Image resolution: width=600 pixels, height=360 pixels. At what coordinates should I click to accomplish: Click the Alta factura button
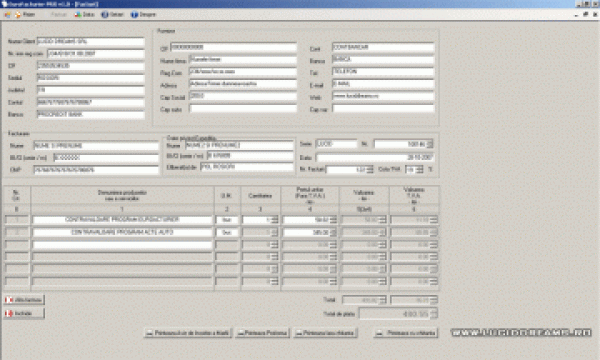24,300
